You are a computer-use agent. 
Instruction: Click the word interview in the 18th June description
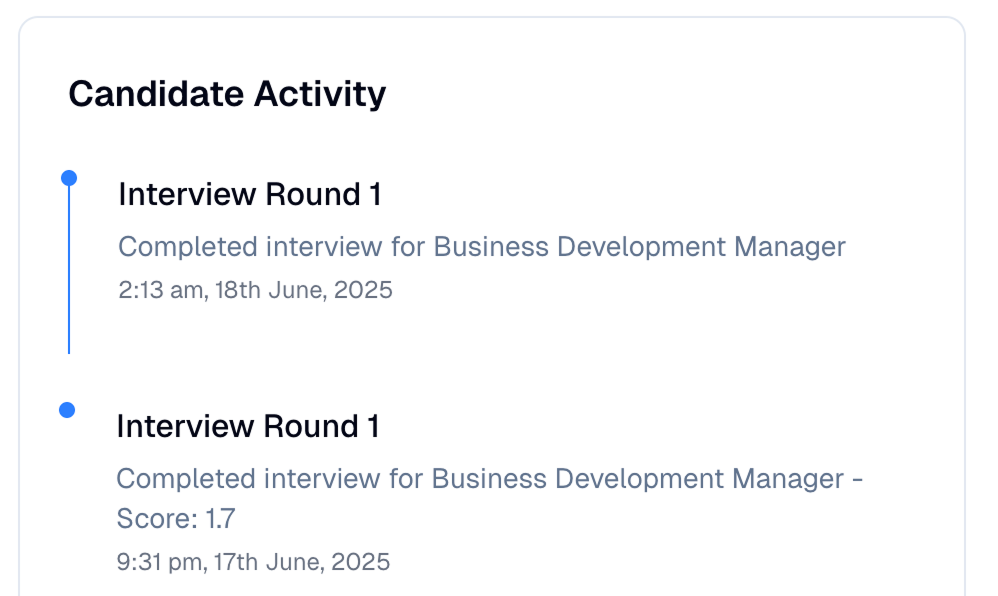(x=324, y=247)
